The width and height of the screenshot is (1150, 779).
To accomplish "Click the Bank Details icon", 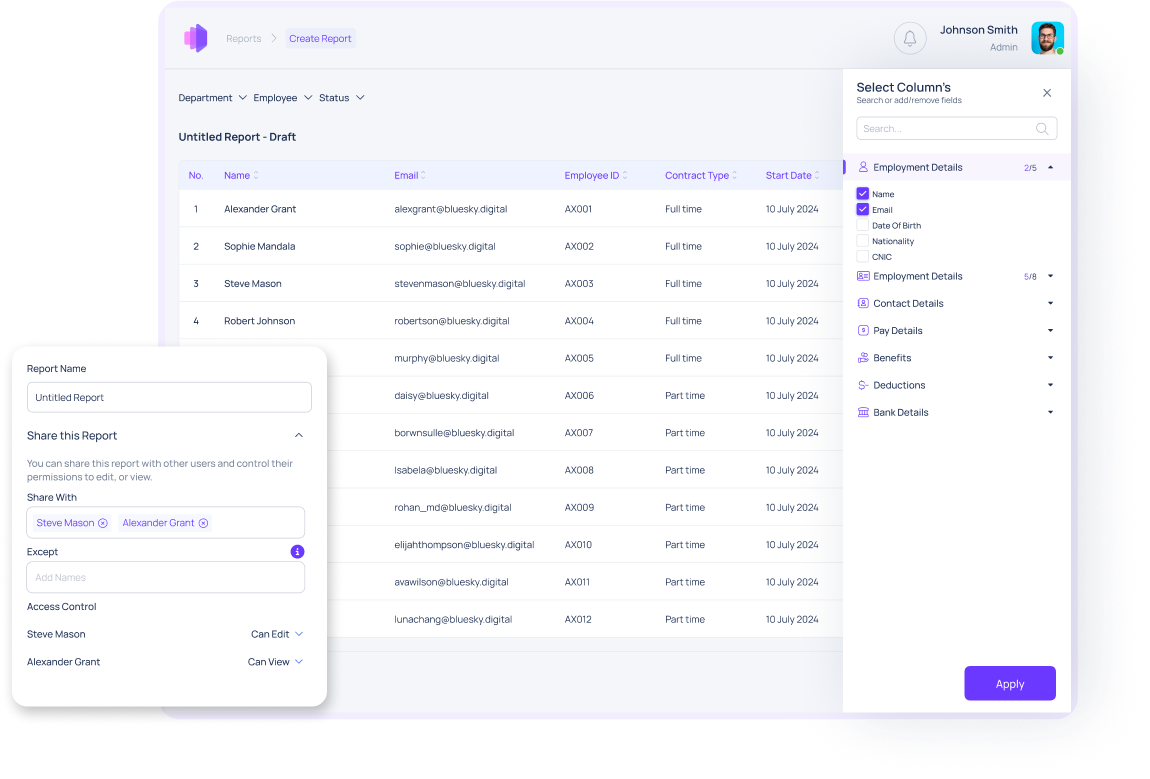I will (x=863, y=412).
